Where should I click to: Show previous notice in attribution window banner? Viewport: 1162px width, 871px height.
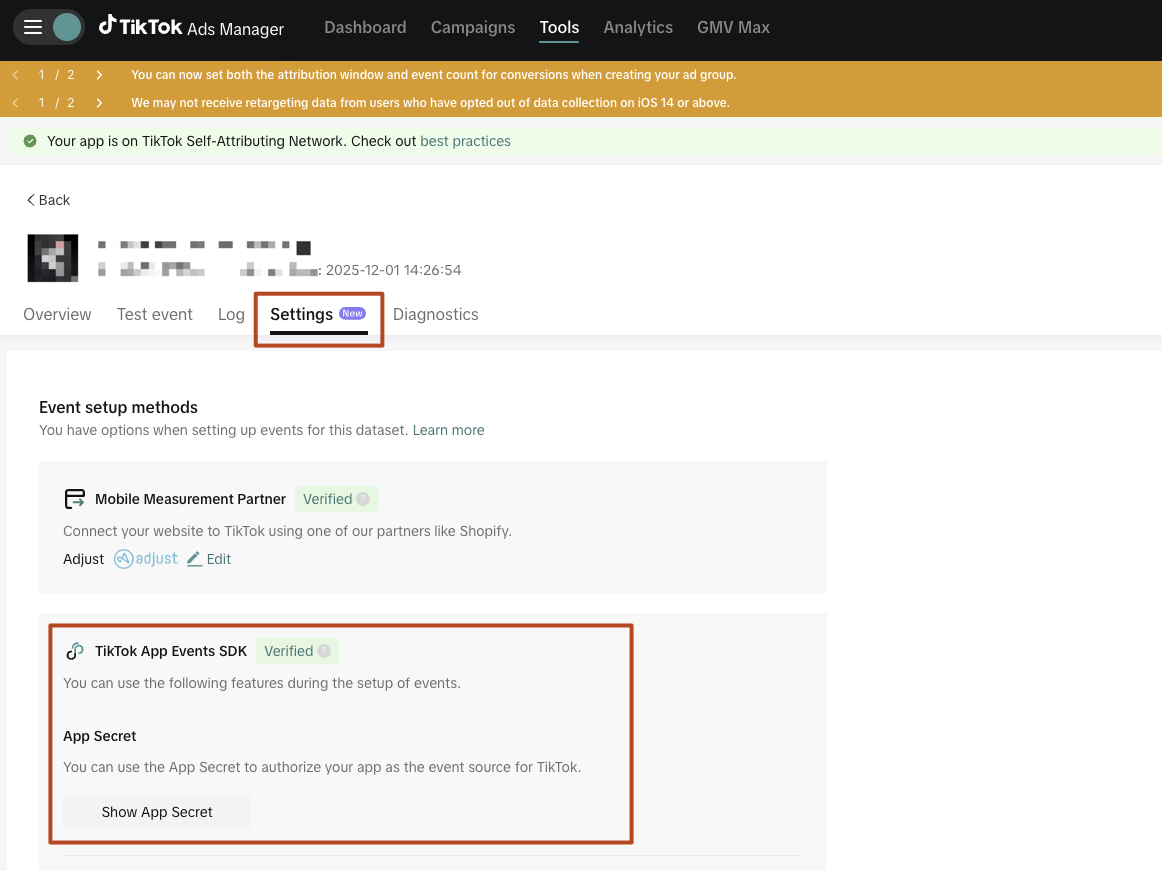16,75
